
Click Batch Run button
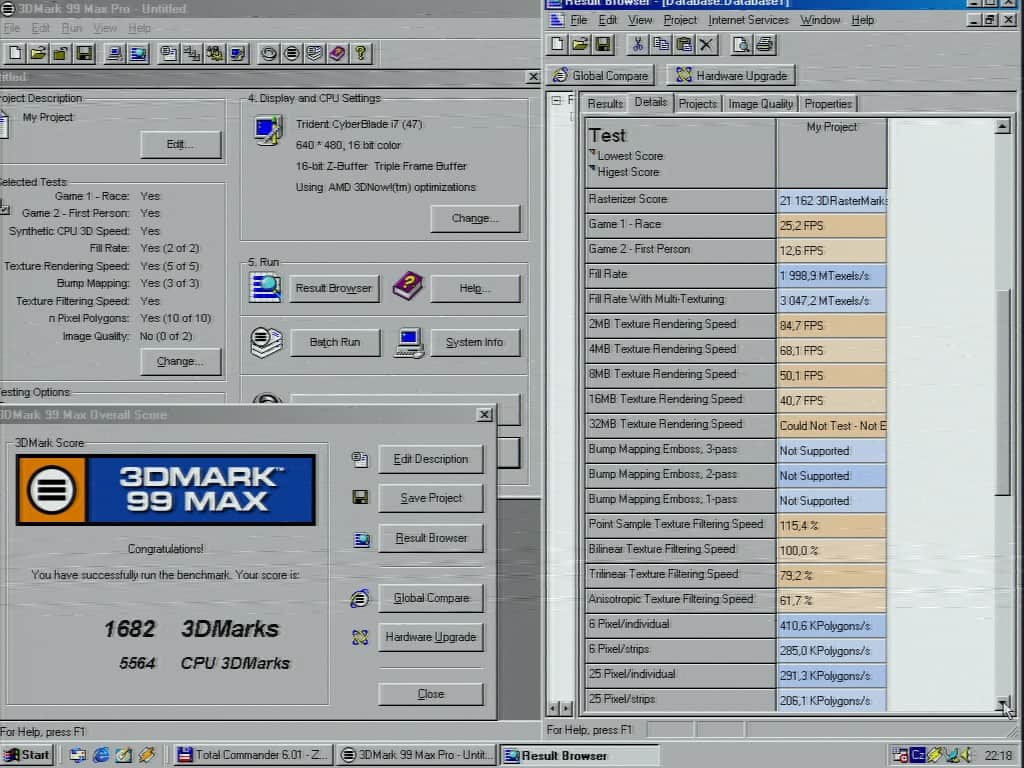[335, 342]
